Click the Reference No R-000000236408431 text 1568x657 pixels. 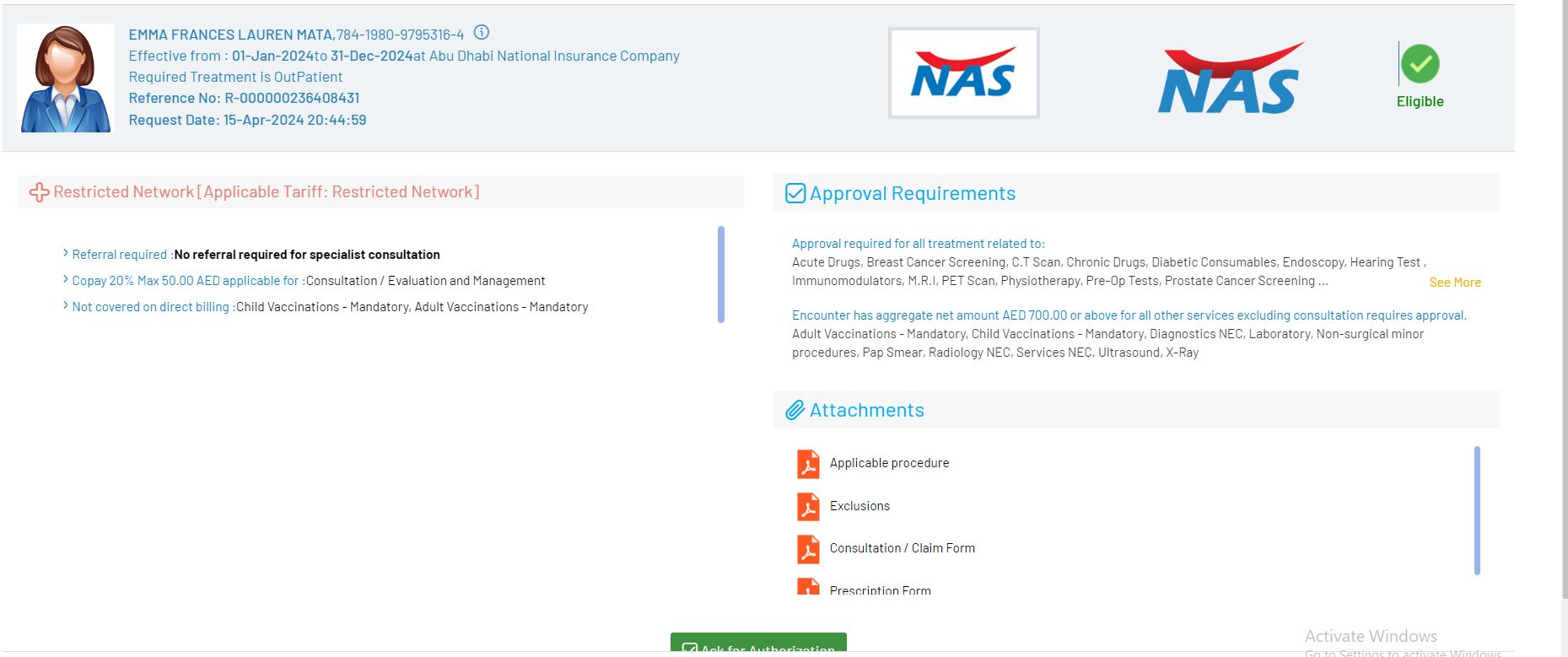click(x=244, y=98)
